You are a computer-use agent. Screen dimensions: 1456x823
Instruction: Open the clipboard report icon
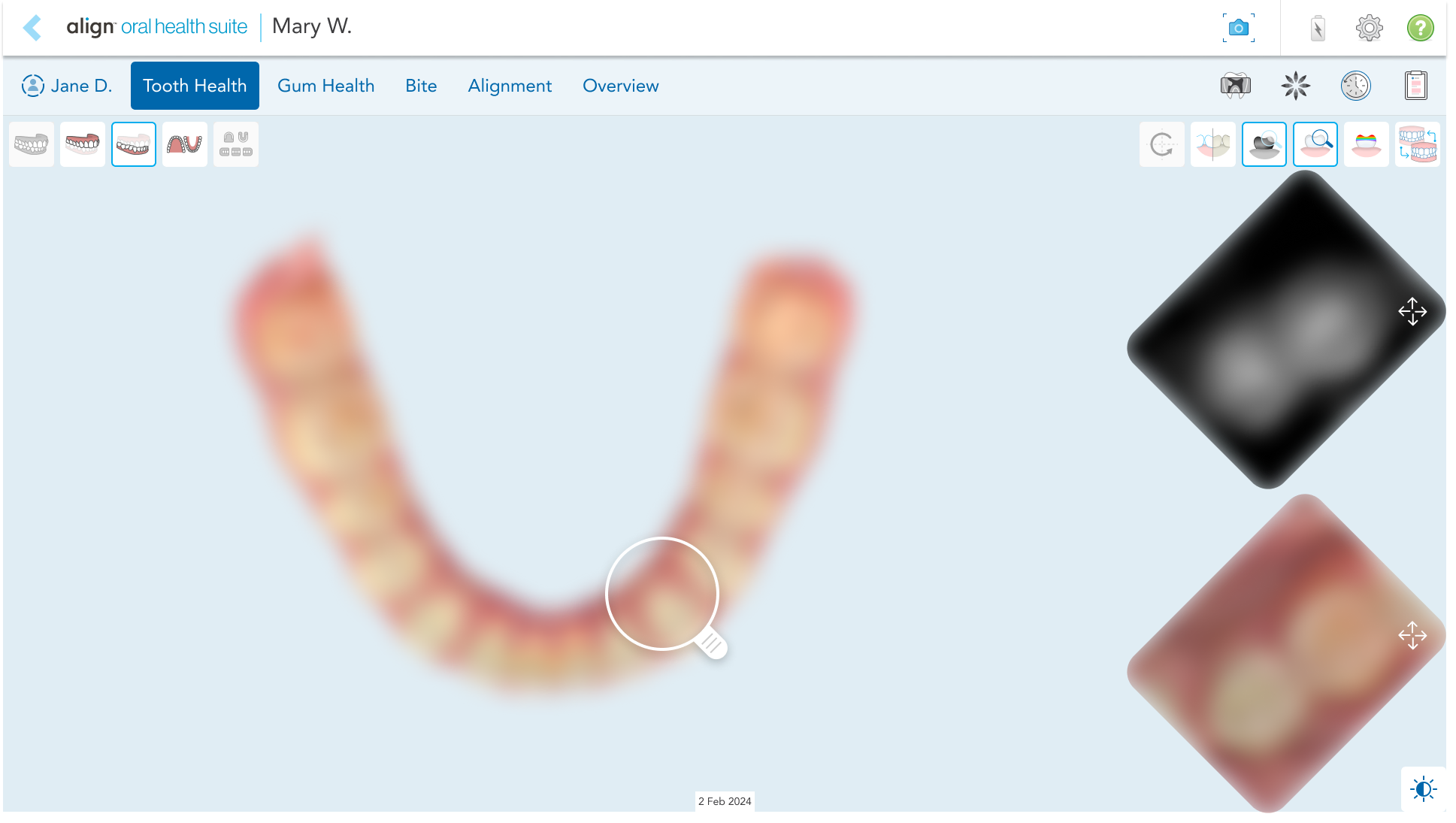1415,86
